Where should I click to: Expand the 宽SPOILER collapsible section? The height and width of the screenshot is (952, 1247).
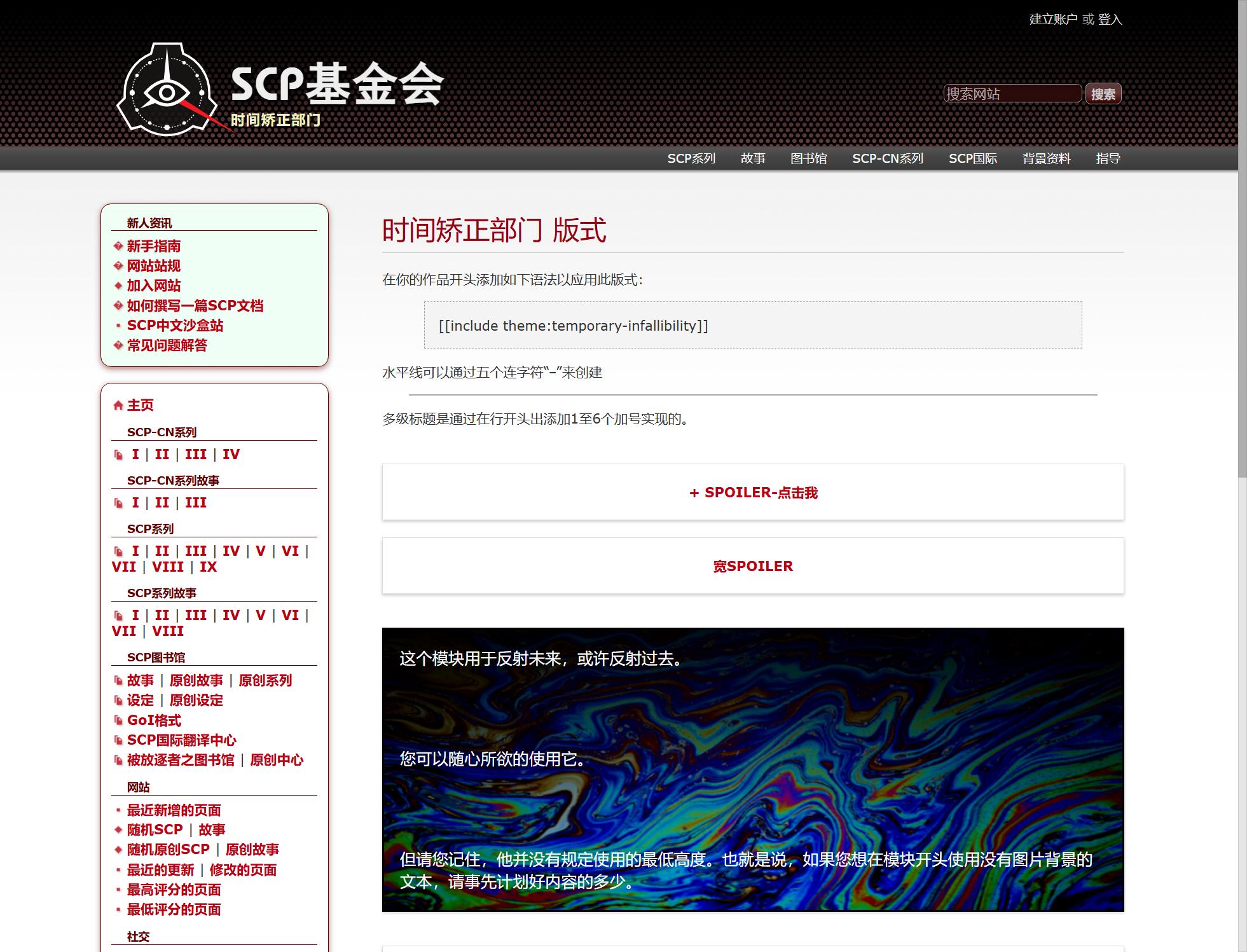(x=753, y=566)
